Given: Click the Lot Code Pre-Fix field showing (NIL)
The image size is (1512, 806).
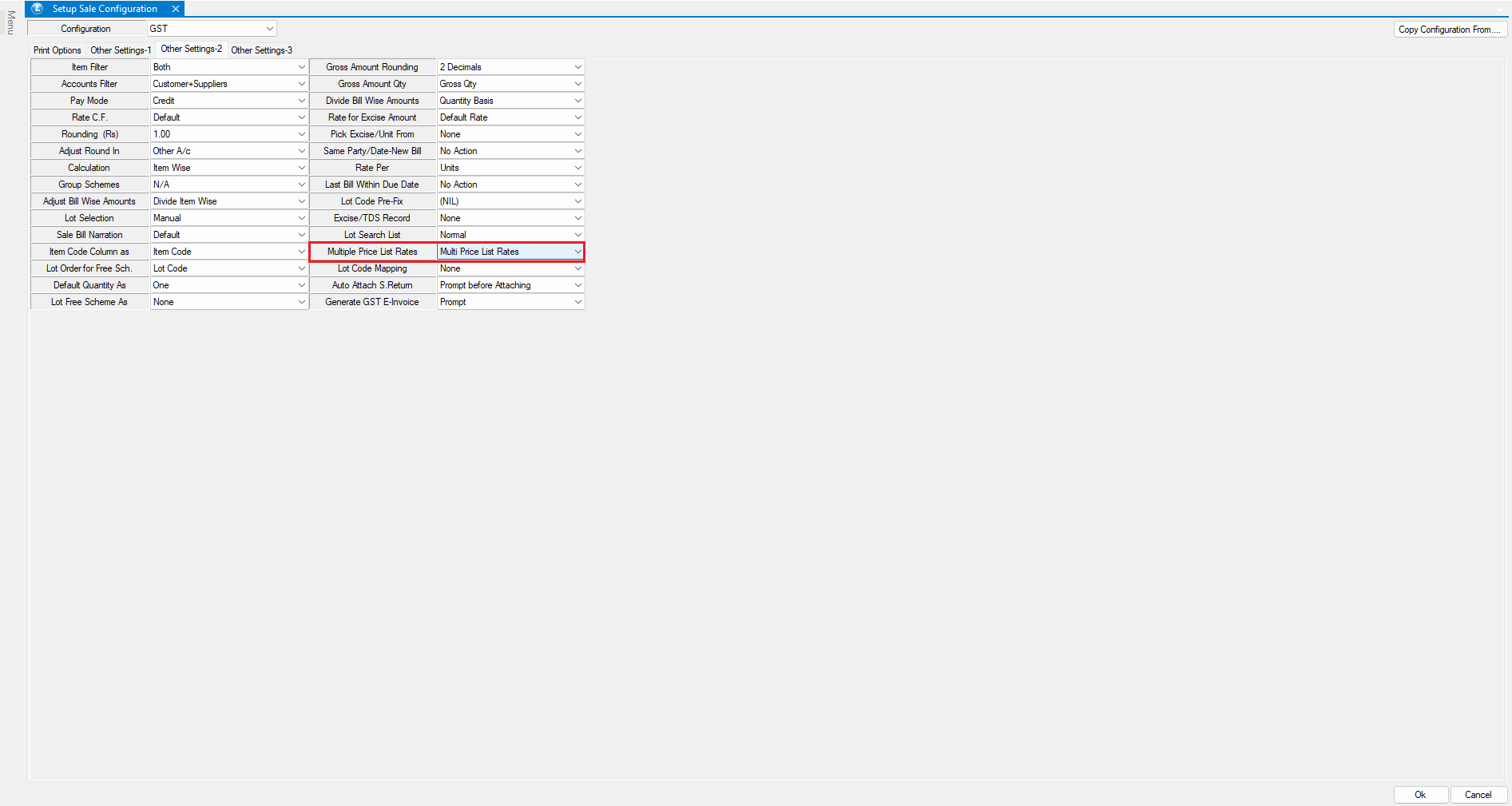Looking at the screenshot, I should [503, 201].
